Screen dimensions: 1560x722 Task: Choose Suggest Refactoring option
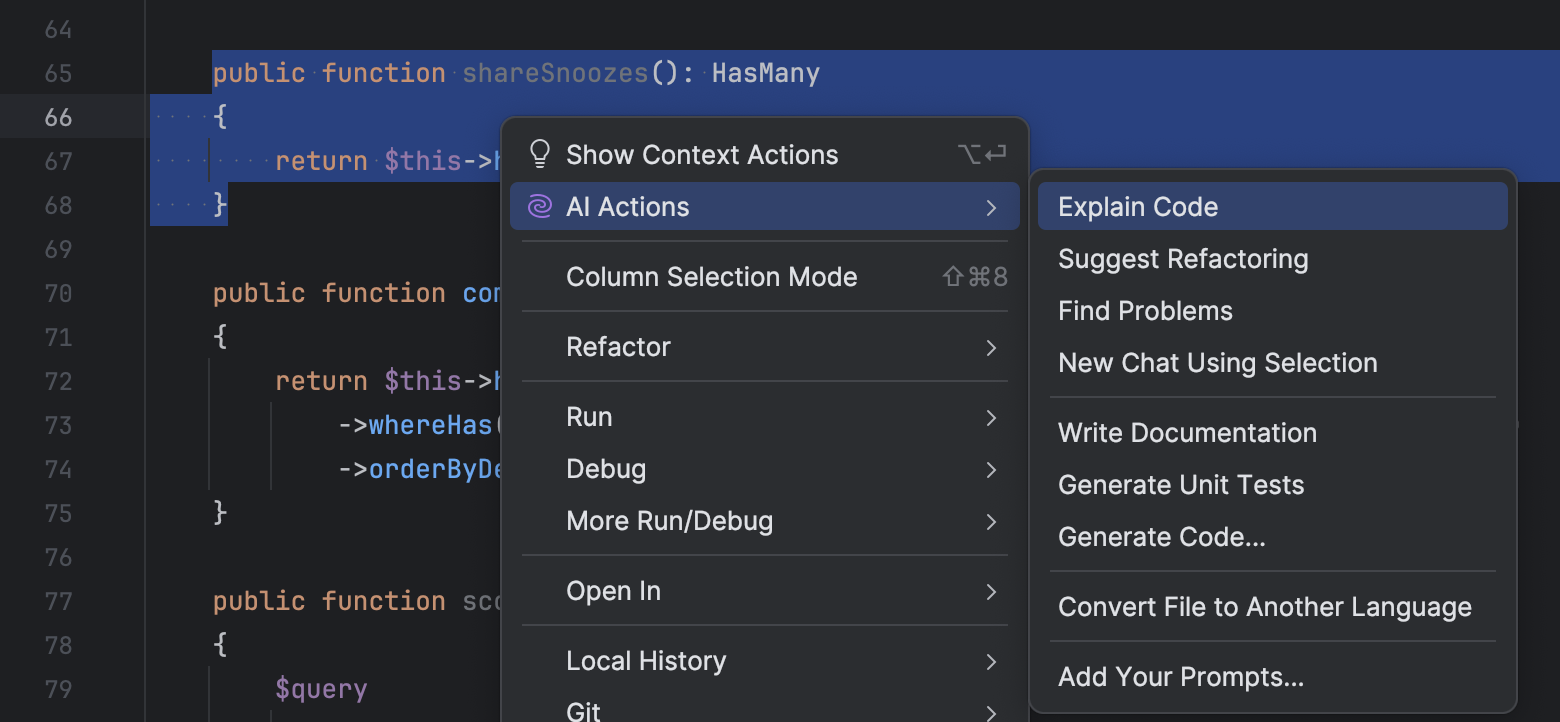click(x=1183, y=259)
